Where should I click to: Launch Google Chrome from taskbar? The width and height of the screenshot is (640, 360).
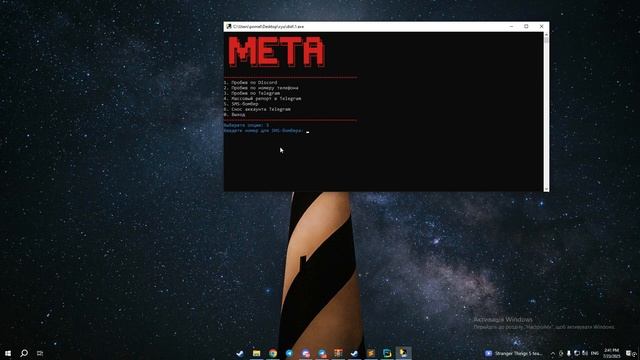click(x=273, y=353)
